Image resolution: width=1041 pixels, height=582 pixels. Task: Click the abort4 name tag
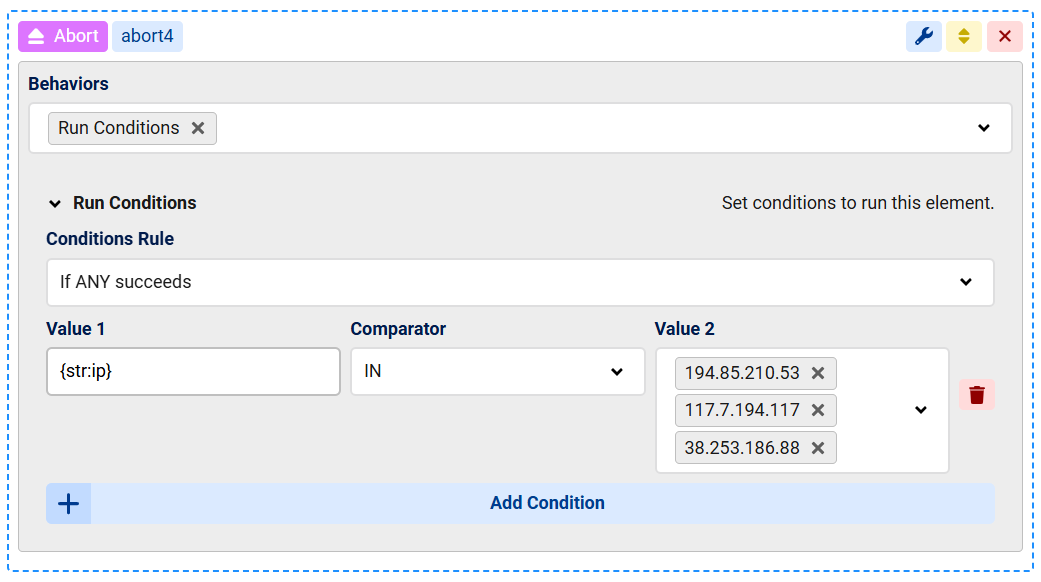pos(147,37)
